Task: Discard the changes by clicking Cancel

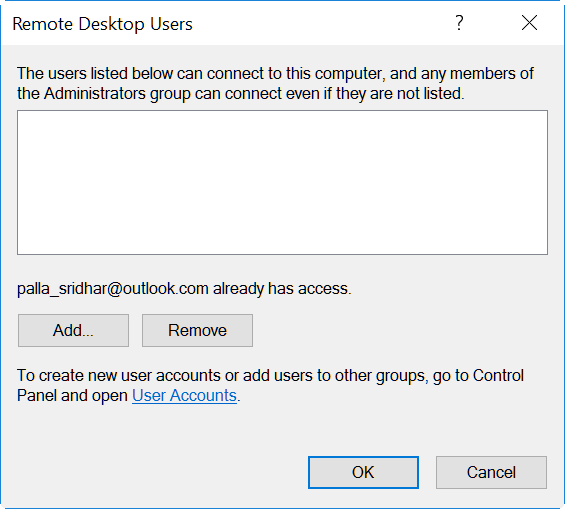Action: (x=491, y=472)
